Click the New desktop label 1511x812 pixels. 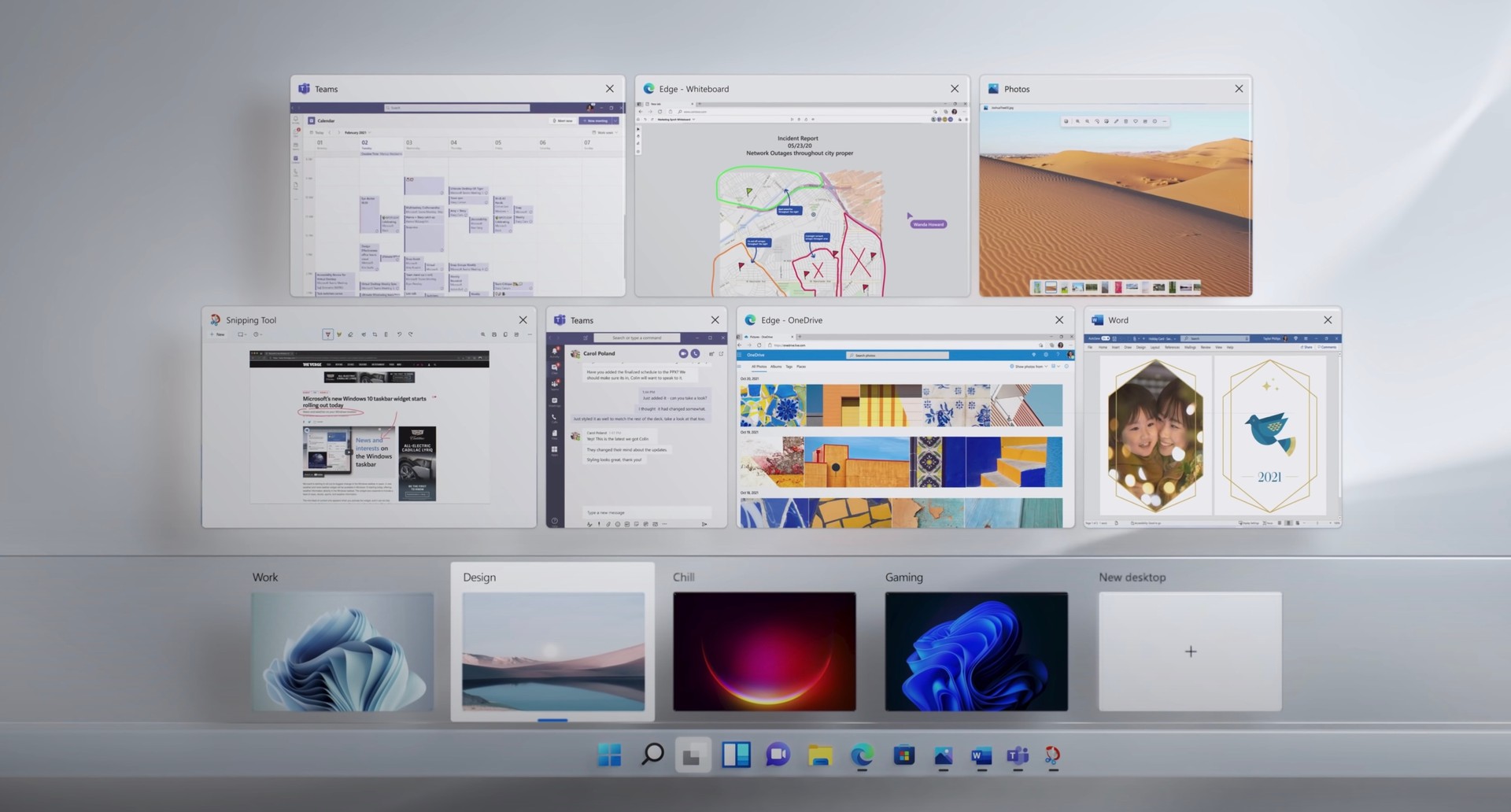(x=1132, y=578)
